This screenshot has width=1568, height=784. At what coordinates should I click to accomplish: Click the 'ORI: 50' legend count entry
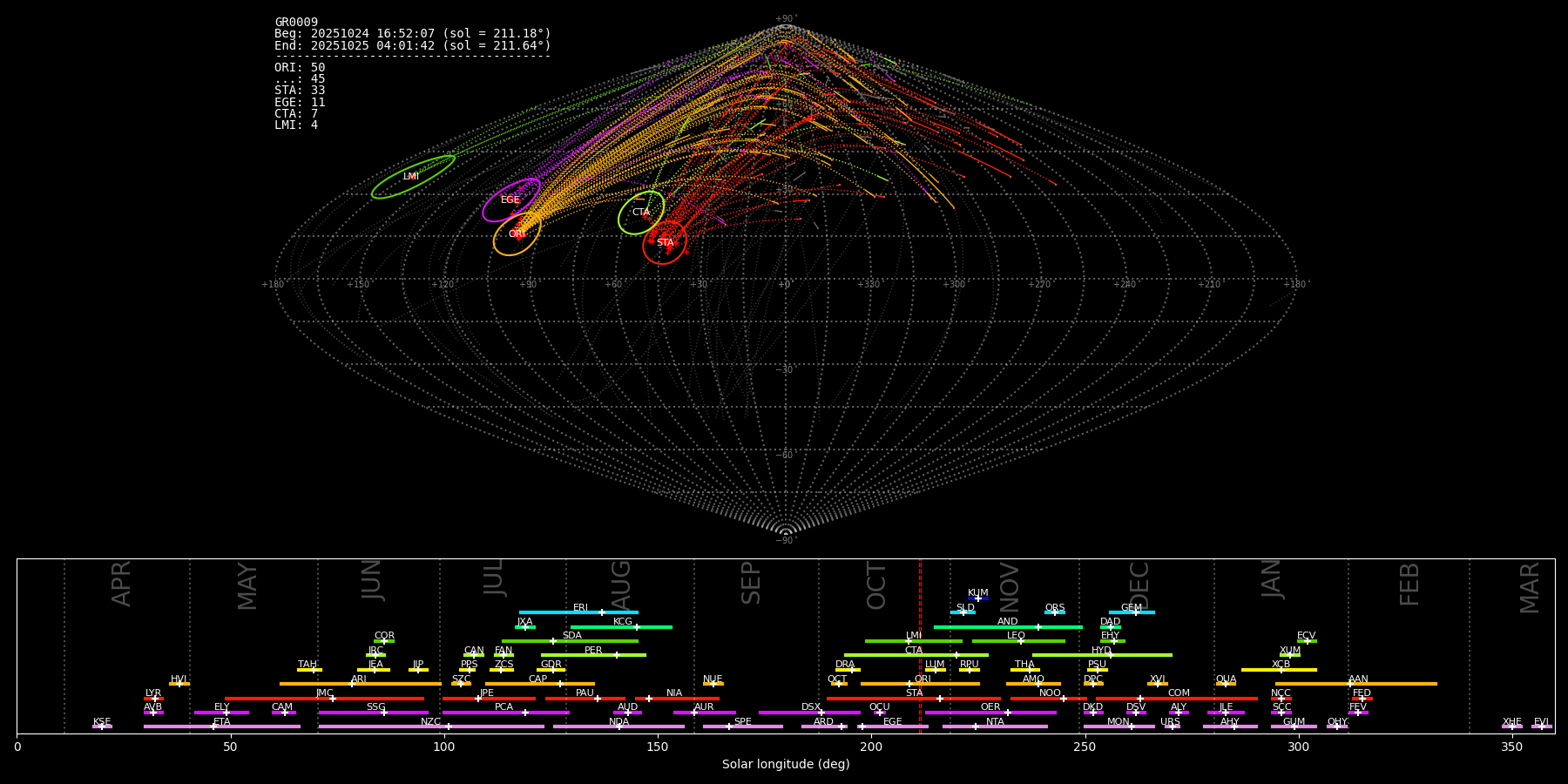click(x=300, y=67)
